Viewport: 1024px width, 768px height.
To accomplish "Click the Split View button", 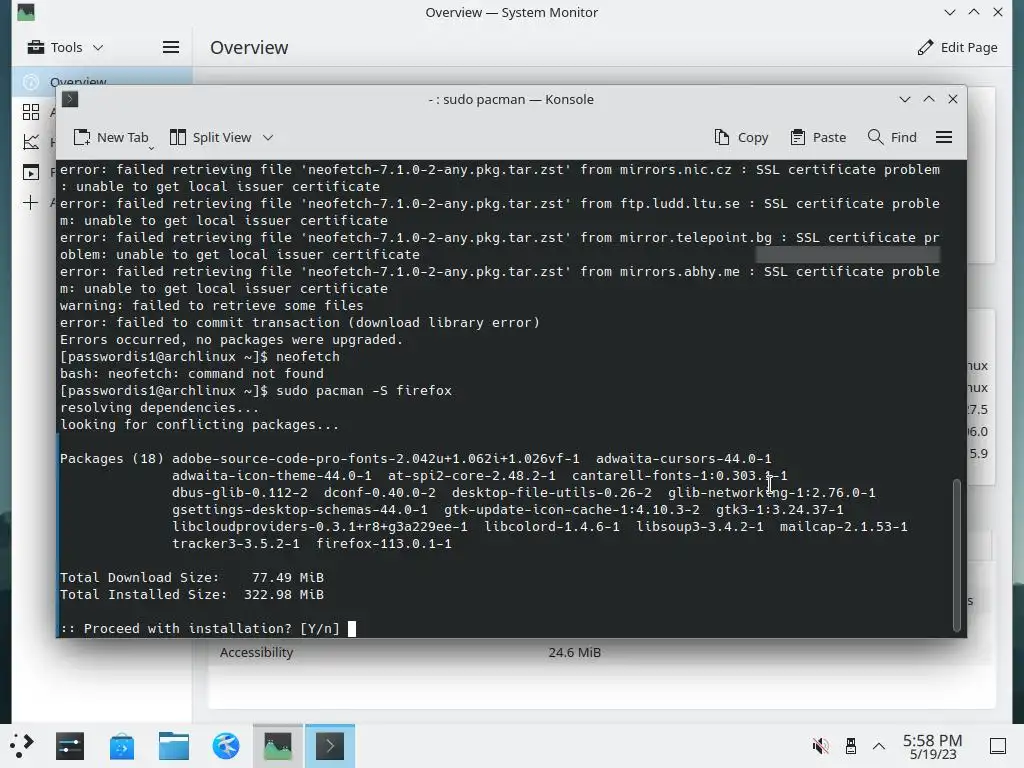I will [x=210, y=138].
